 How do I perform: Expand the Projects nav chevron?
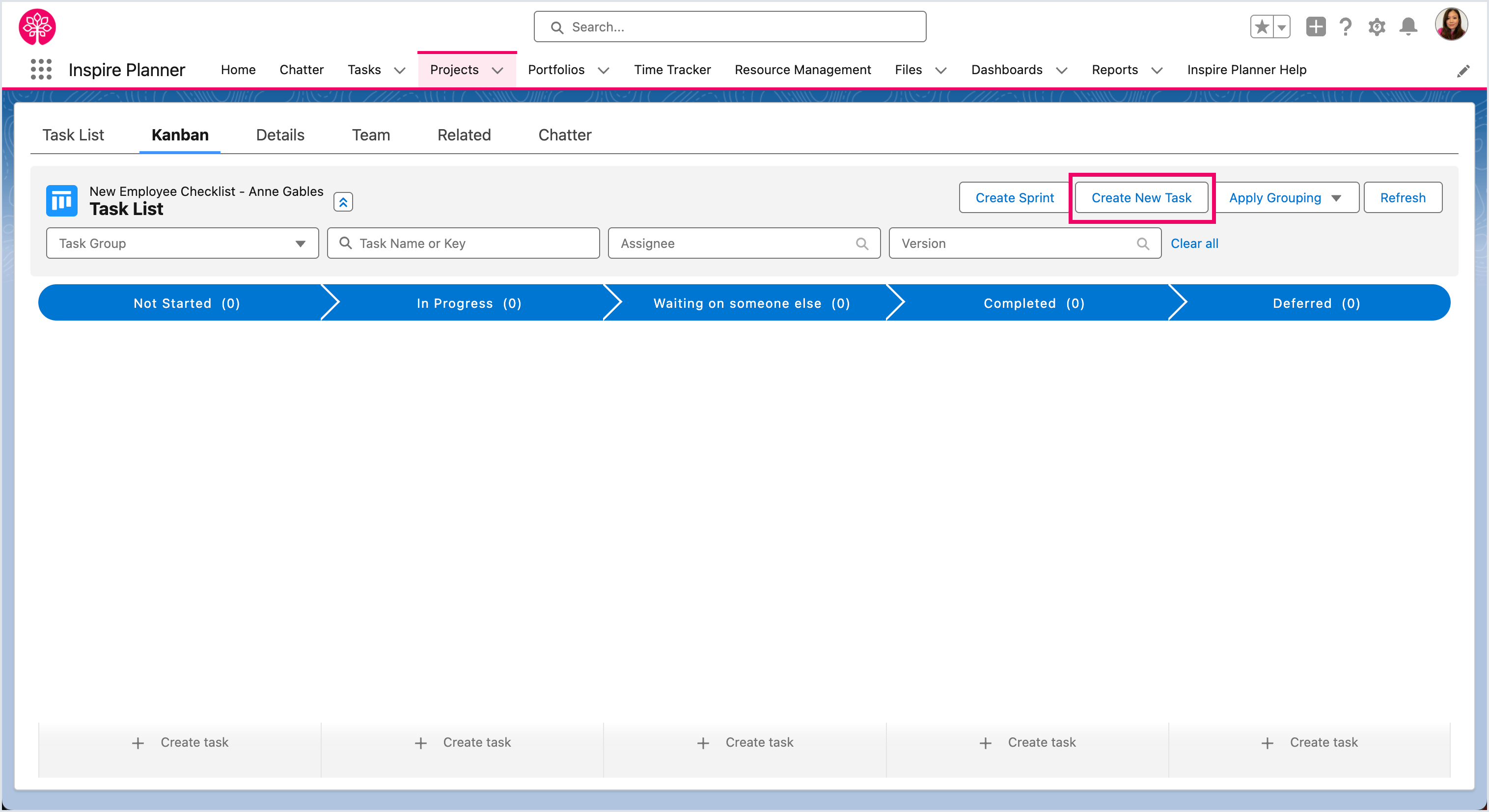pyautogui.click(x=497, y=71)
